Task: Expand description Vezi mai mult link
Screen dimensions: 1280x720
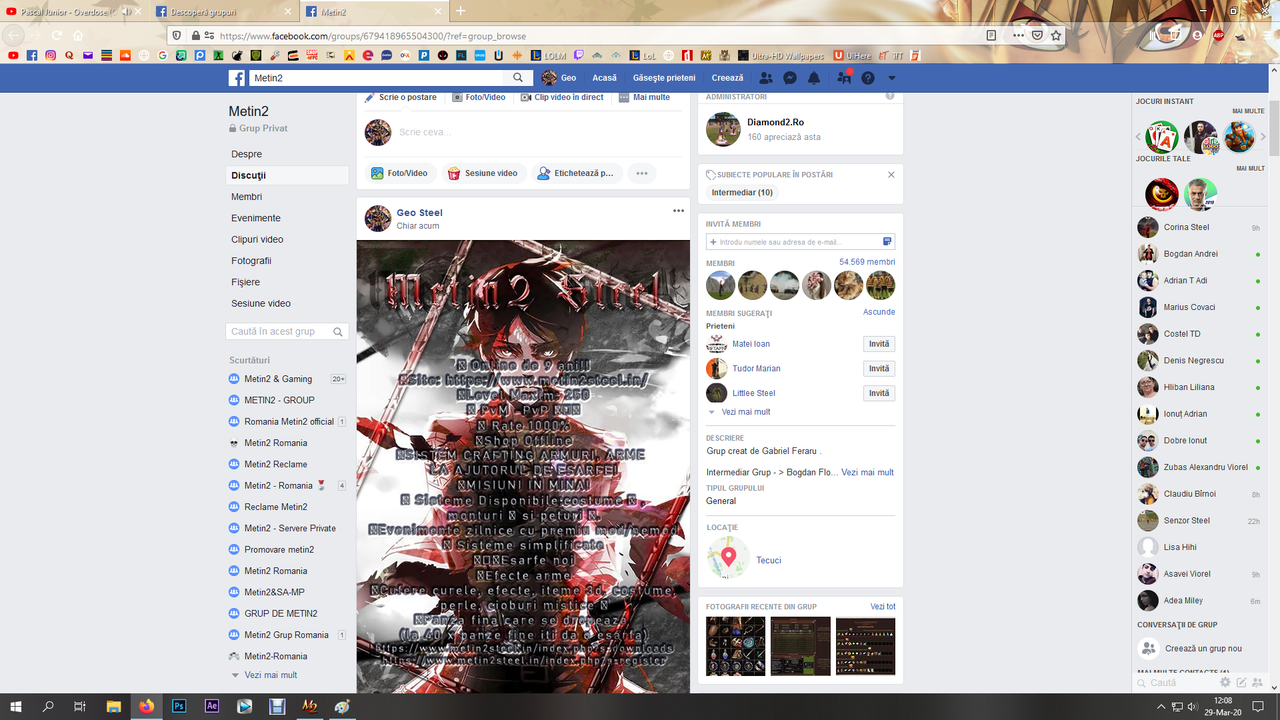Action: [x=867, y=472]
